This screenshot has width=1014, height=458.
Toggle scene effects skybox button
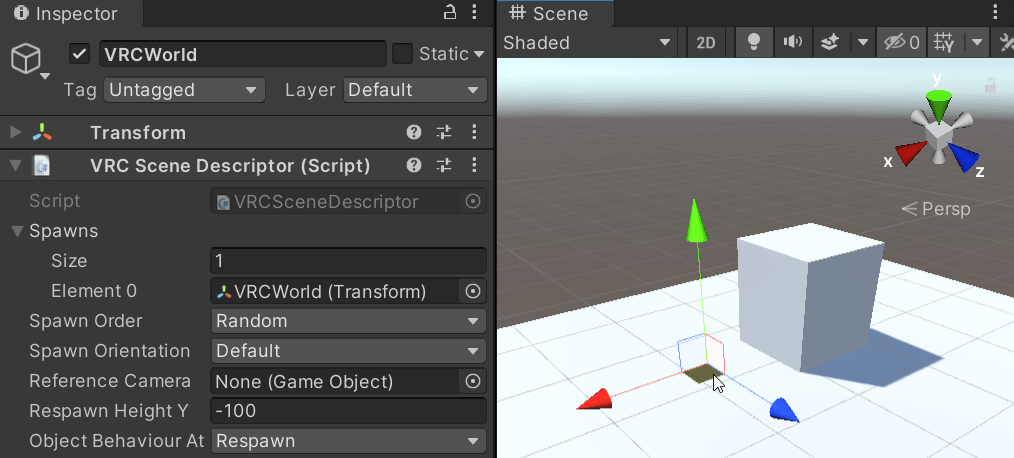point(830,43)
